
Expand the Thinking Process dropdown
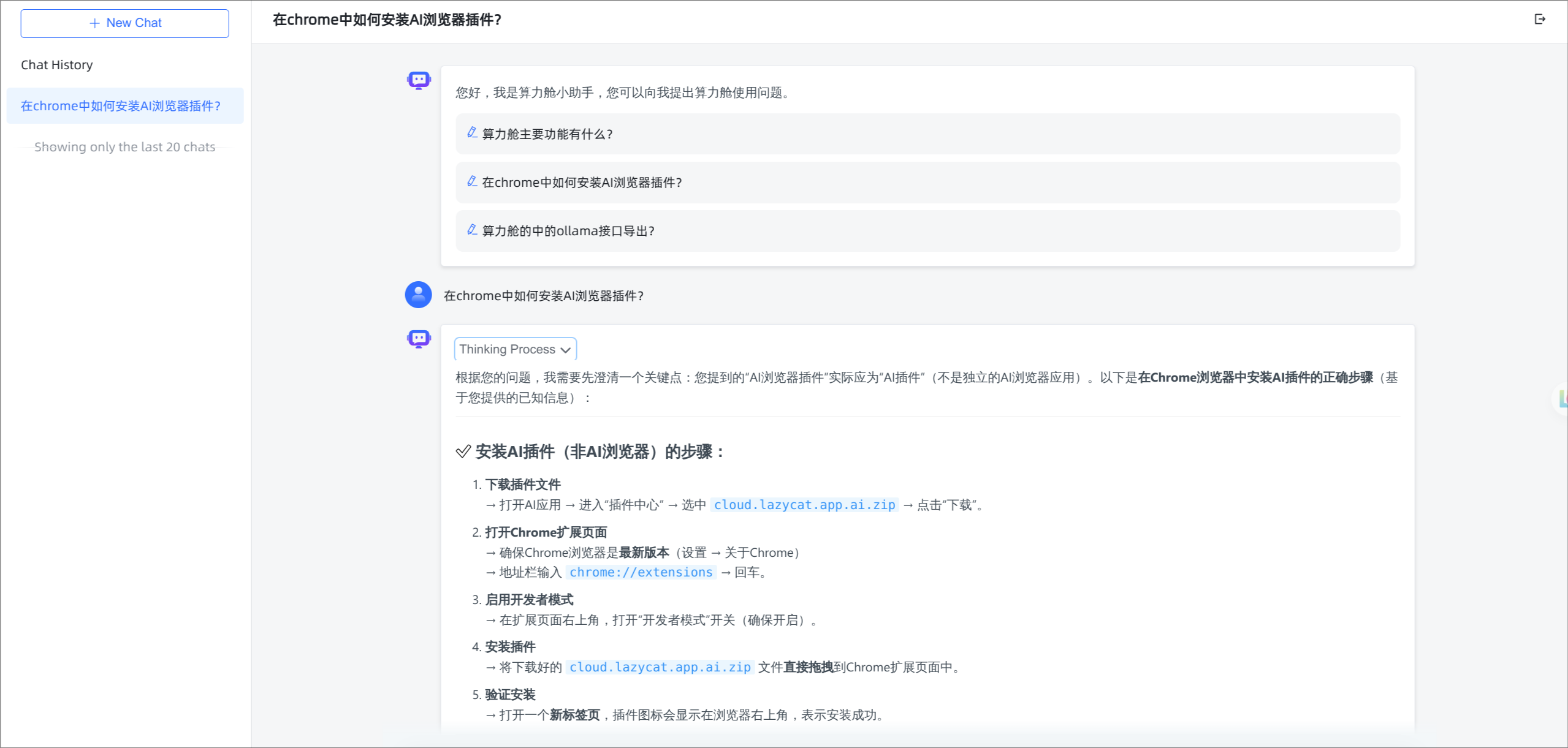tap(516, 349)
